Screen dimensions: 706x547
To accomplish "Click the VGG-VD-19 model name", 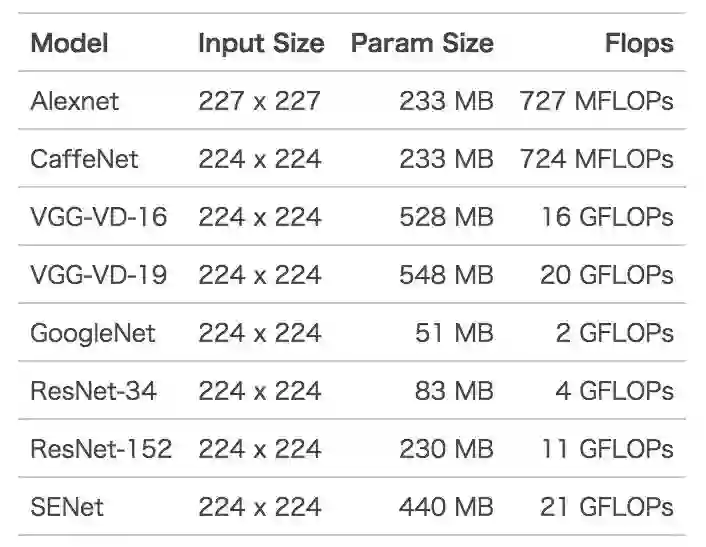I will point(100,275).
